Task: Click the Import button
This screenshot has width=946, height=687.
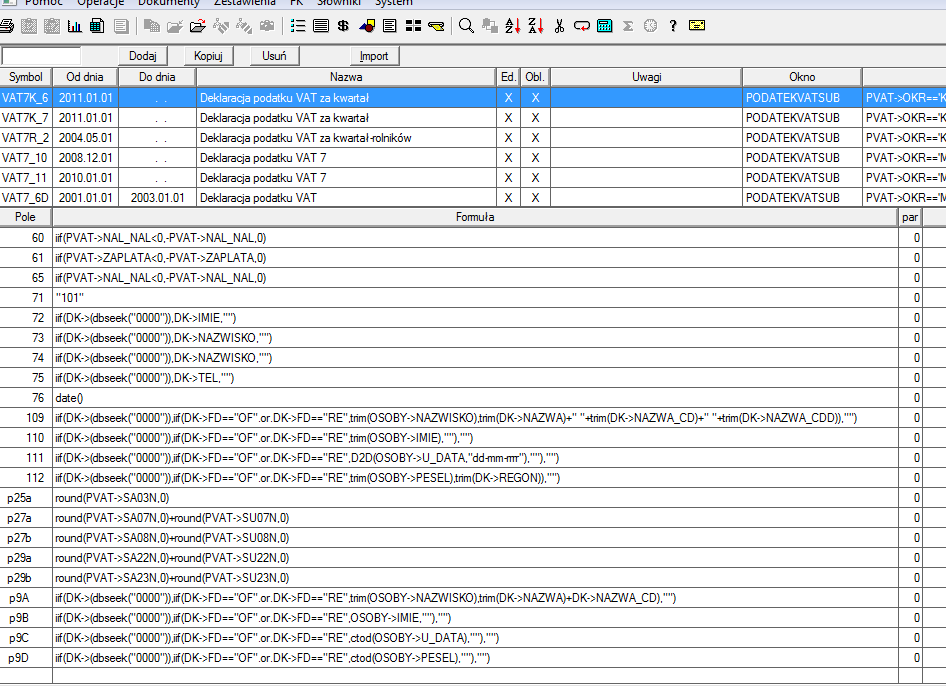Action: 374,56
